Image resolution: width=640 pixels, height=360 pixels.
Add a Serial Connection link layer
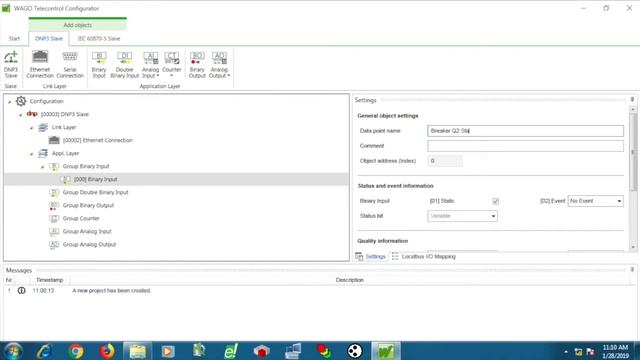(x=70, y=64)
